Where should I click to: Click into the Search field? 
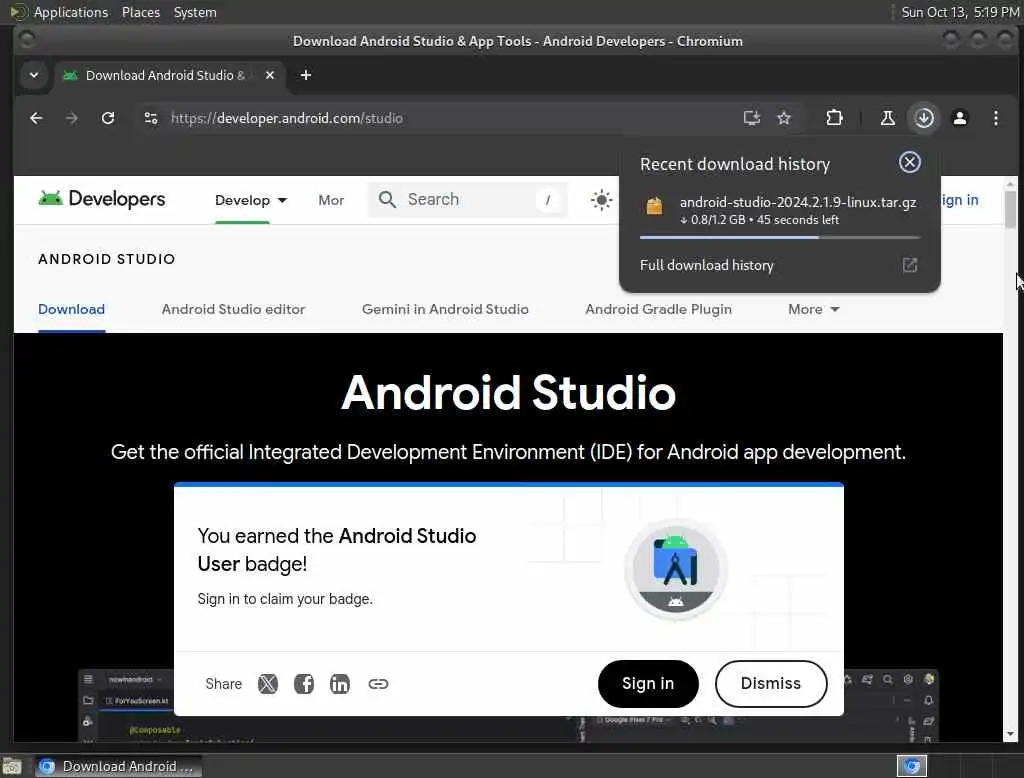point(469,199)
